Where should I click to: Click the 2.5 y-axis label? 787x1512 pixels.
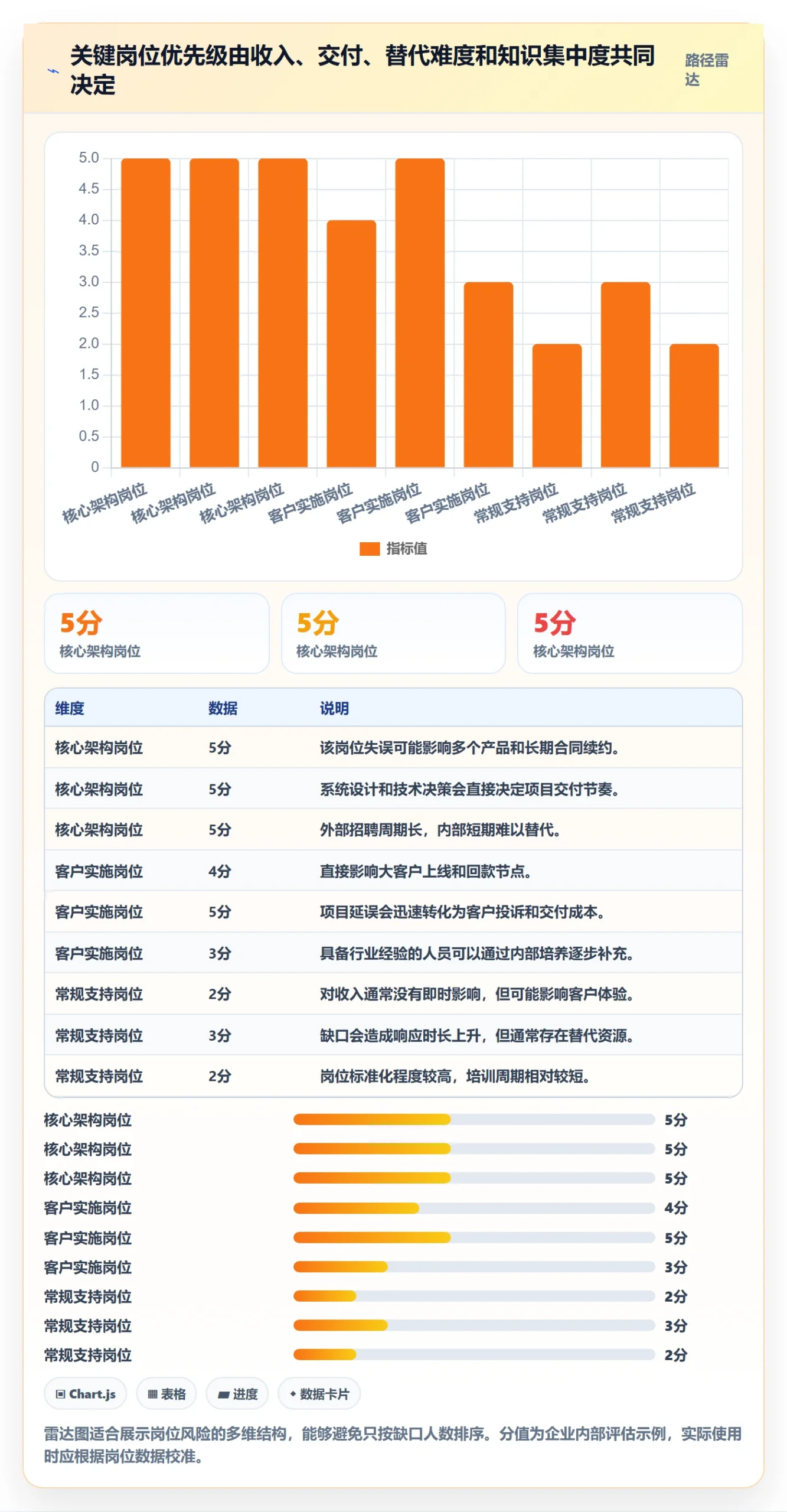89,312
